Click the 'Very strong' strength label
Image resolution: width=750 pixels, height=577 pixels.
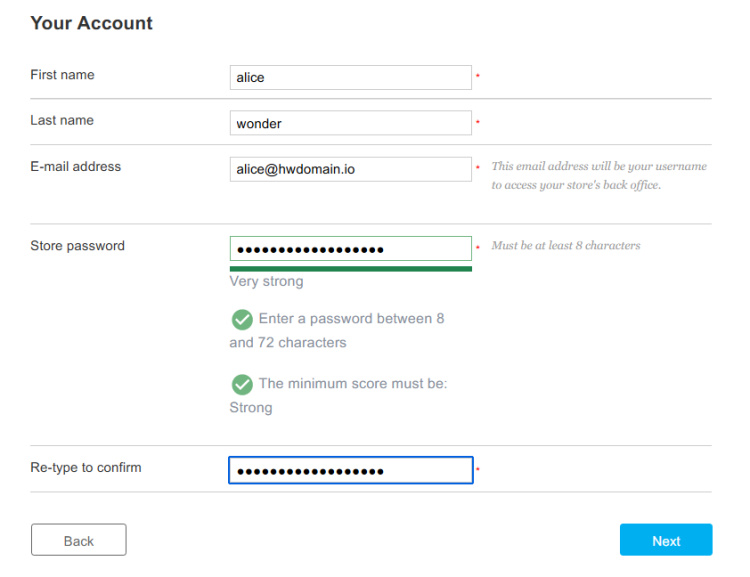point(266,281)
